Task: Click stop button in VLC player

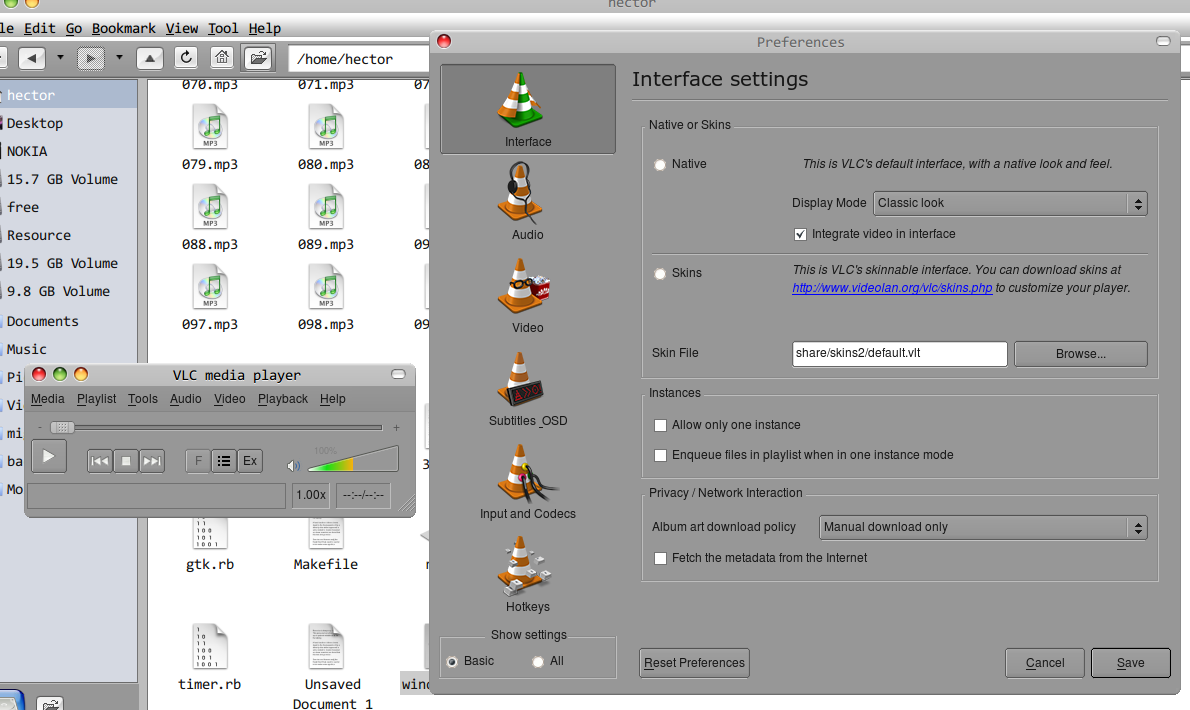Action: [126, 460]
